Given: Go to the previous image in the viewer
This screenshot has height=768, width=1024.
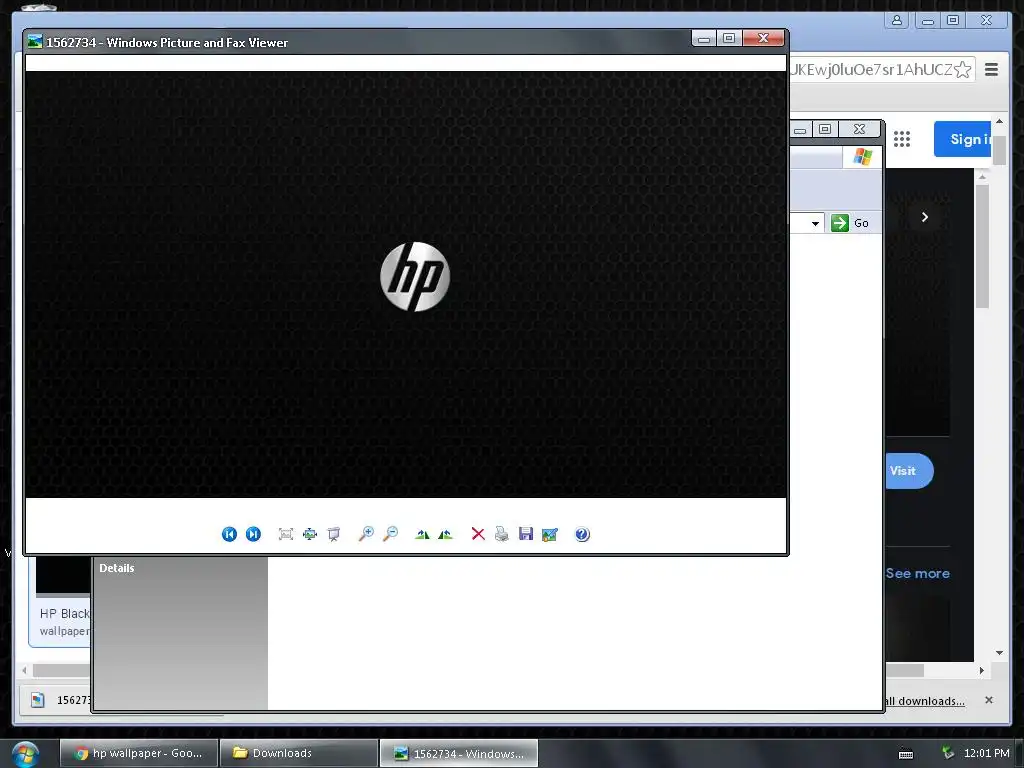Looking at the screenshot, I should click(x=229, y=534).
